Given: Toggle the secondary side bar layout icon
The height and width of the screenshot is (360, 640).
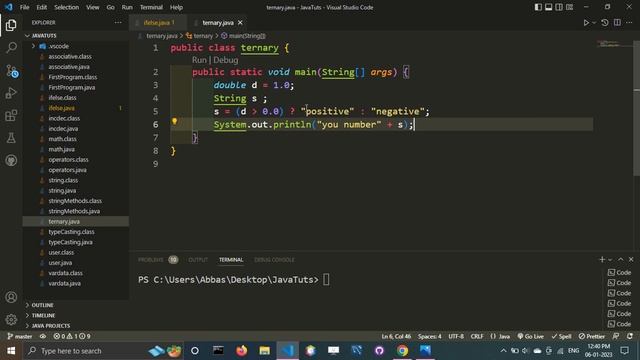Looking at the screenshot, I should pyautogui.click(x=559, y=7).
